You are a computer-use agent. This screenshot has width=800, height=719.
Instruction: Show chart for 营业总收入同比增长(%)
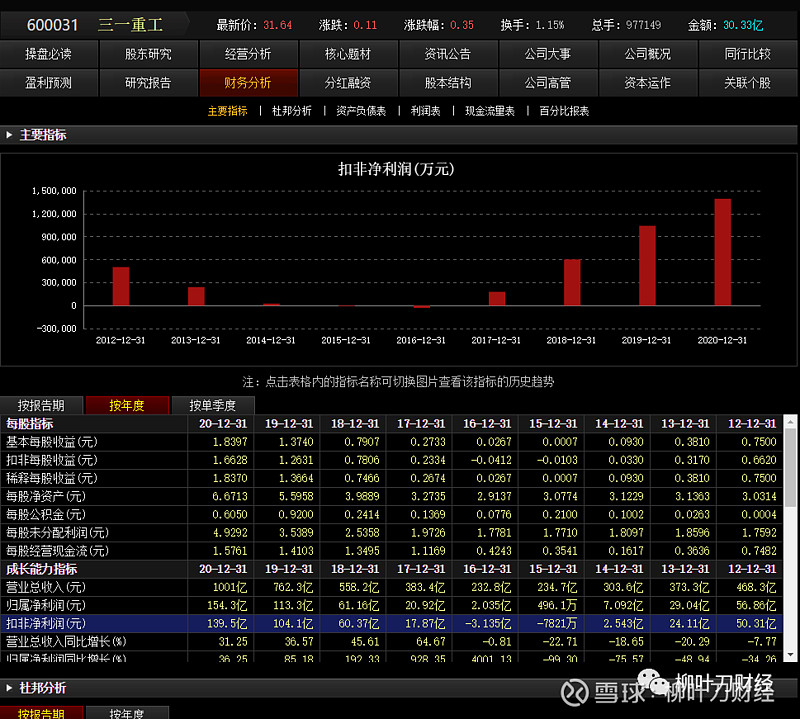click(66, 641)
